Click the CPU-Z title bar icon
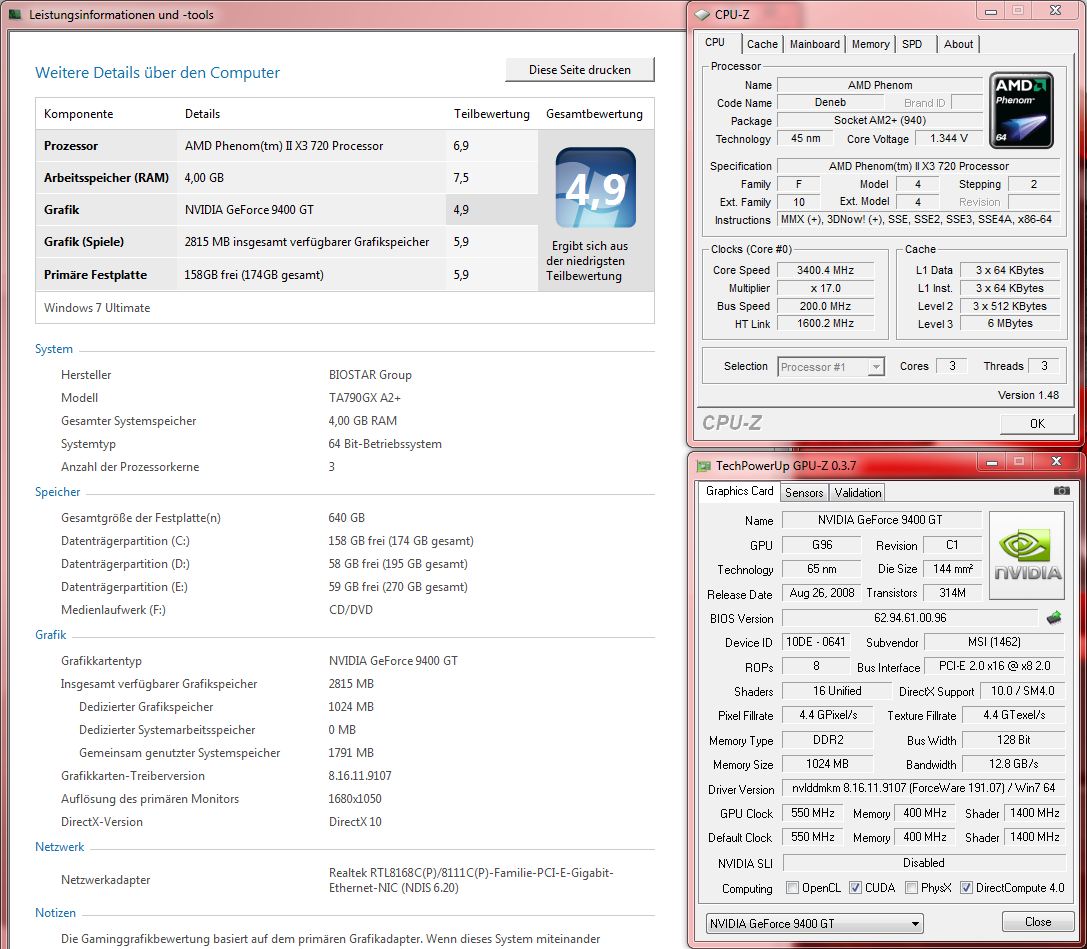The height and width of the screenshot is (949, 1087). [x=702, y=14]
